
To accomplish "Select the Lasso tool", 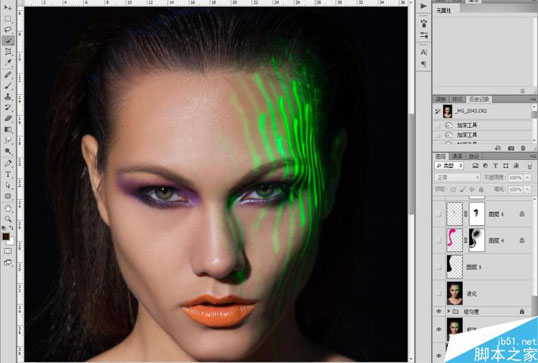I will (8, 30).
